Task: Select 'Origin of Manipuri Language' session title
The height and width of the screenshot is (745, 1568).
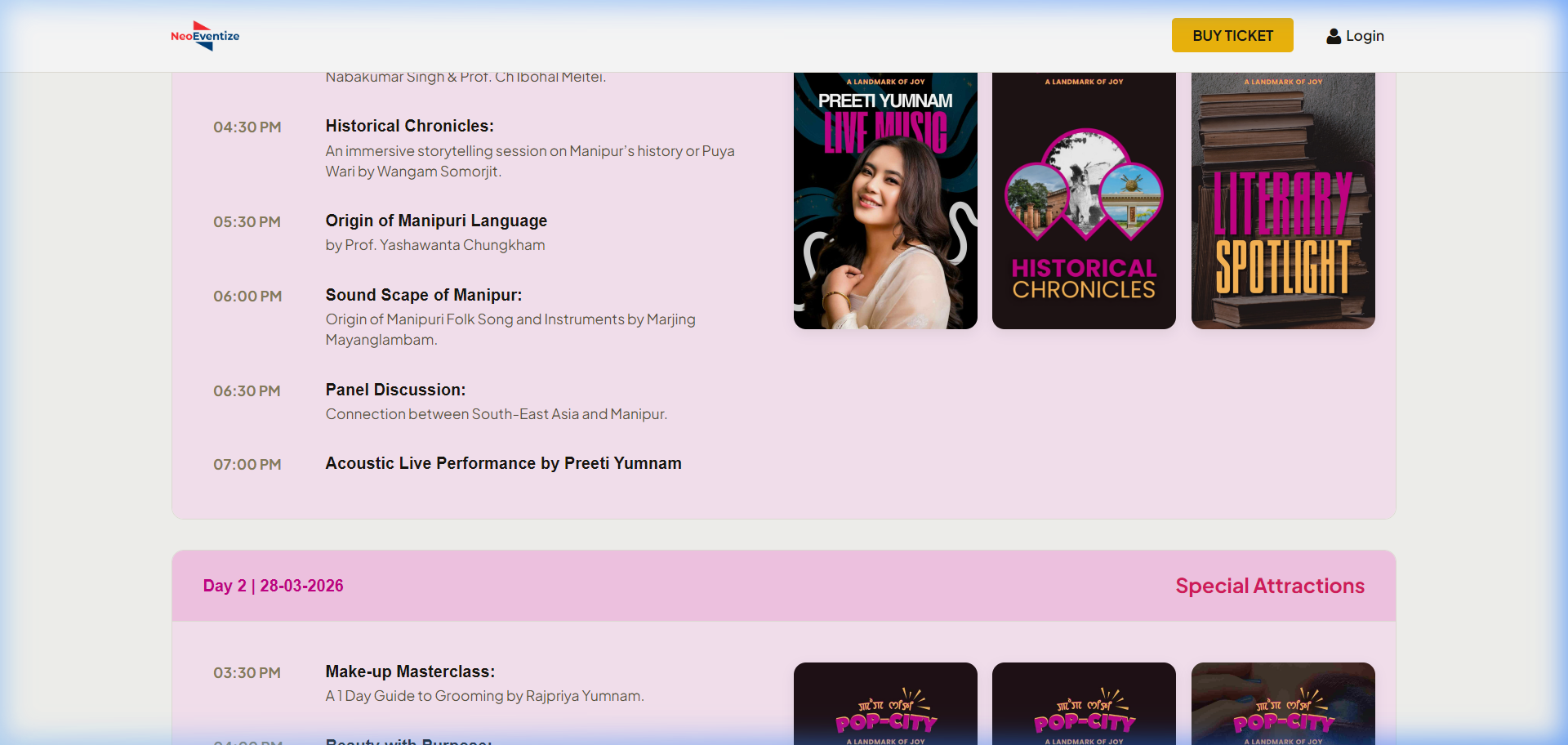Action: [x=436, y=221]
